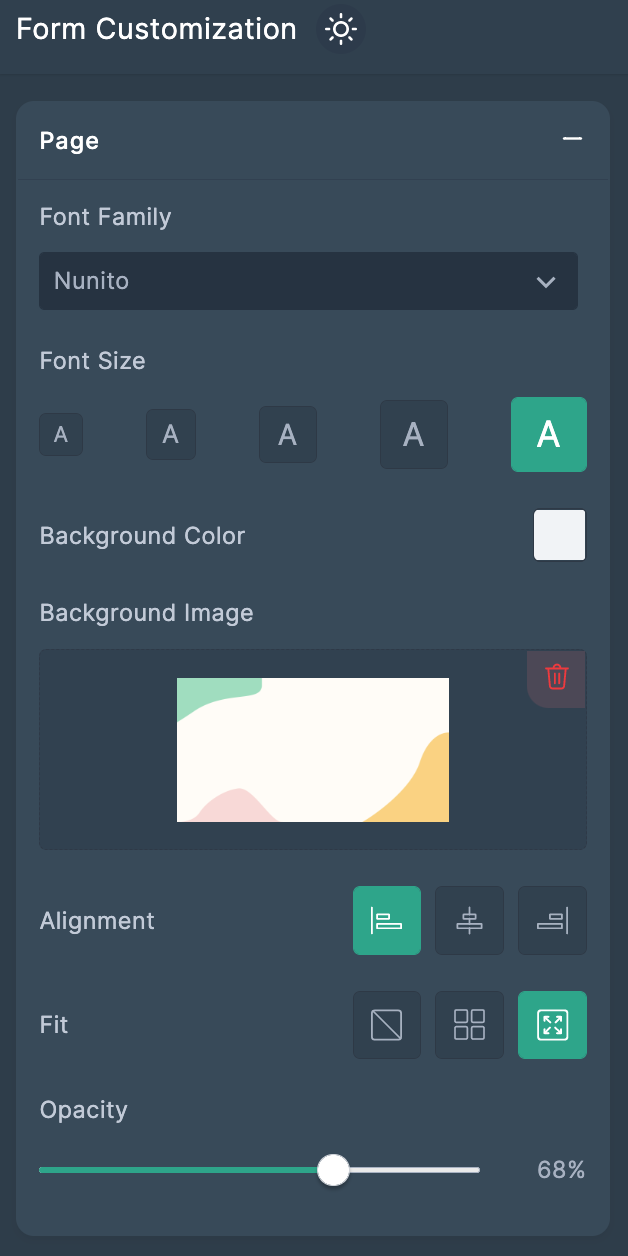Screen dimensions: 628x1256
Task: Select the expand-to-cover fit option
Action: pyautogui.click(x=552, y=1024)
